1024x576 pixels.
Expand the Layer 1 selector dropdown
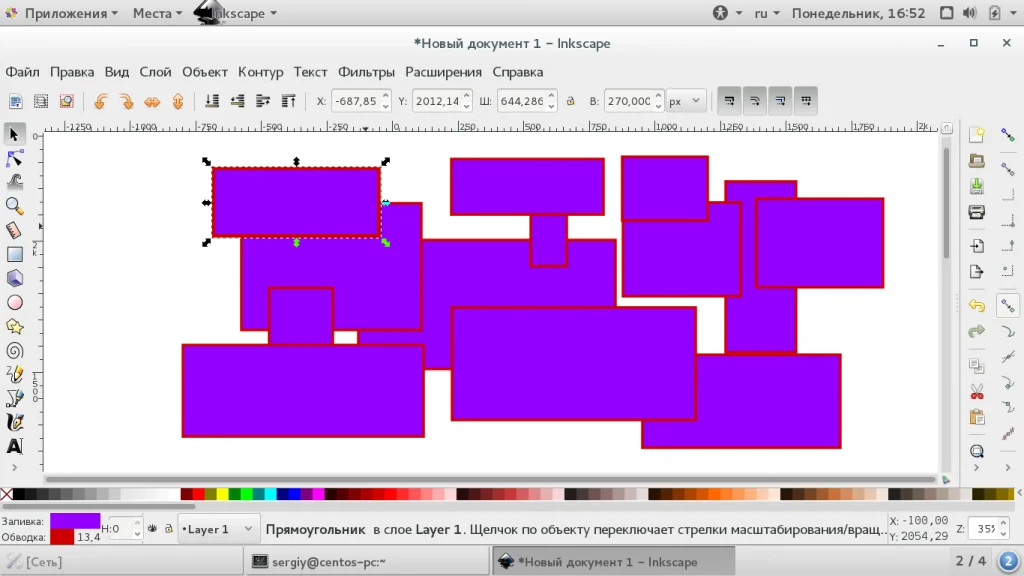coord(217,529)
